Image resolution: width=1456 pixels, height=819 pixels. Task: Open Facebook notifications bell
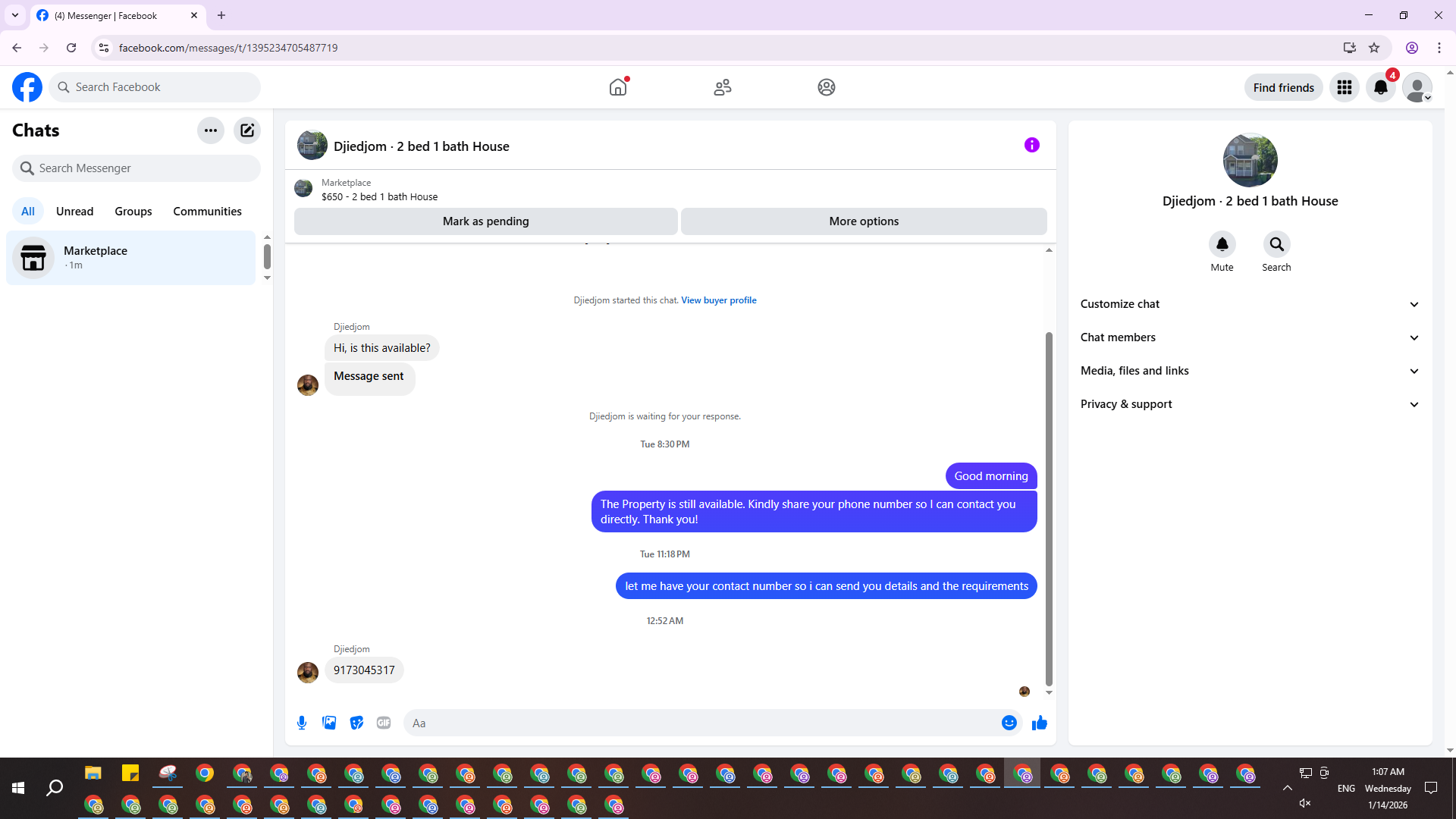(x=1380, y=87)
